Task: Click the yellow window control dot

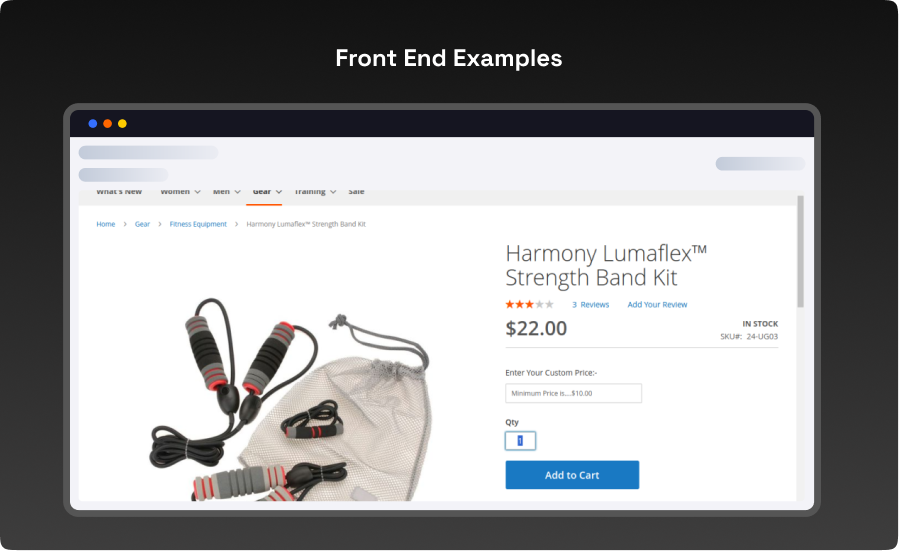Action: point(122,123)
